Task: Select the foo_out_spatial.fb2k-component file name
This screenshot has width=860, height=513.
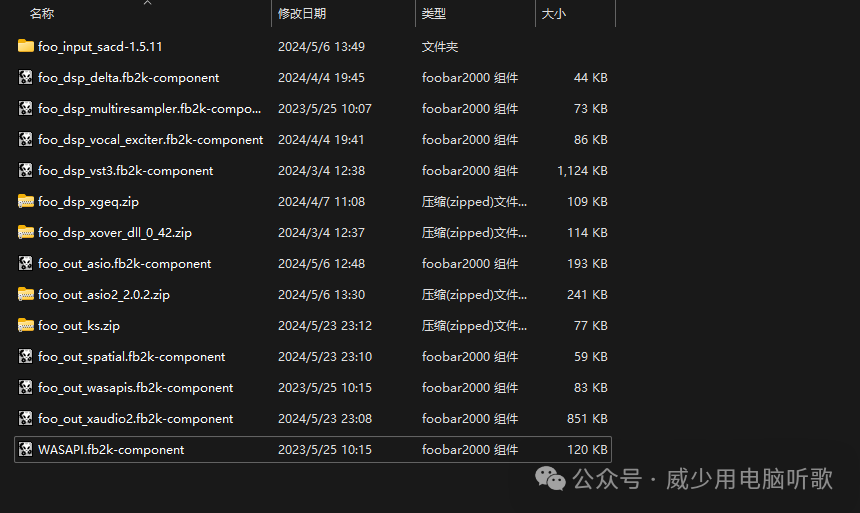Action: [x=131, y=356]
